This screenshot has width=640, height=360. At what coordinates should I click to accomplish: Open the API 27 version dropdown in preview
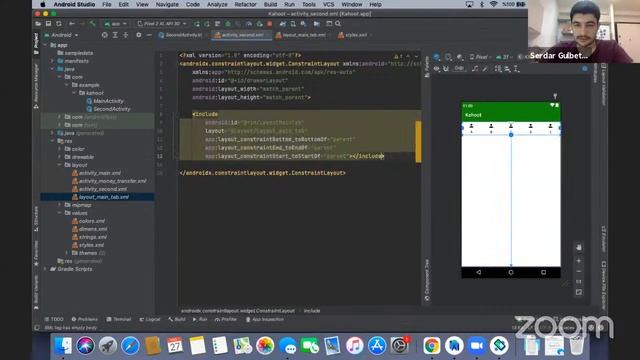click(x=504, y=57)
